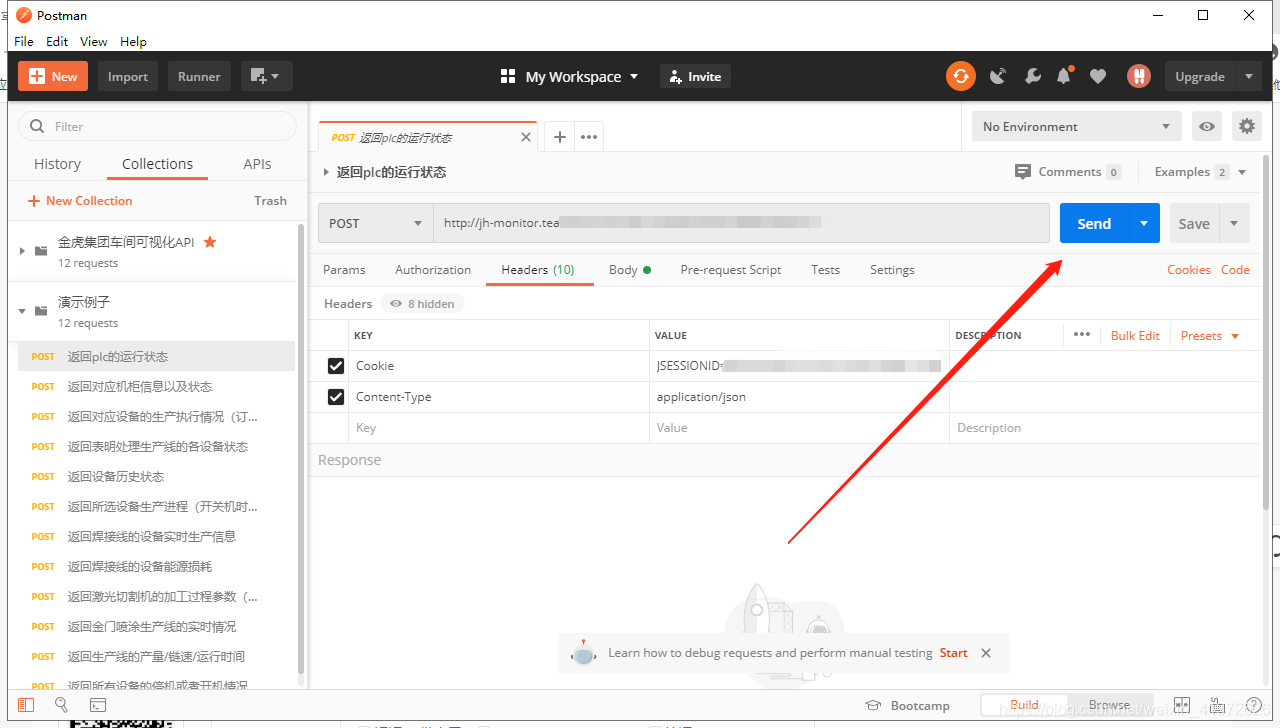Switch to Browse mode
Screen dimensions: 1280x728
click(1110, 705)
